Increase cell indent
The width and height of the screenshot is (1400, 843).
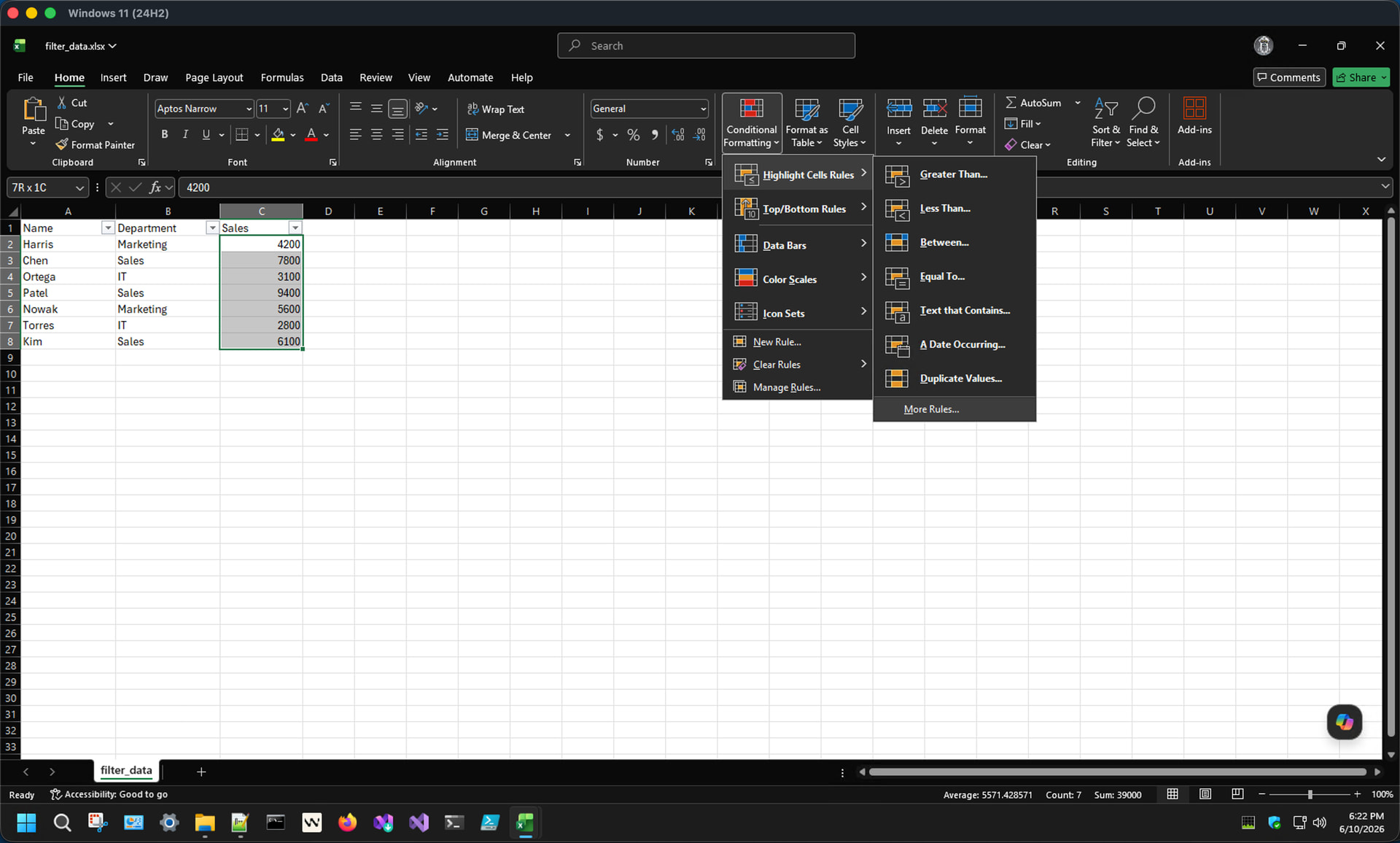[443, 135]
